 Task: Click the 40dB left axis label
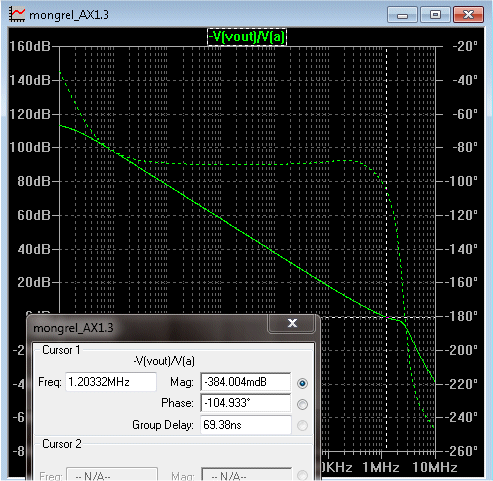[34, 249]
